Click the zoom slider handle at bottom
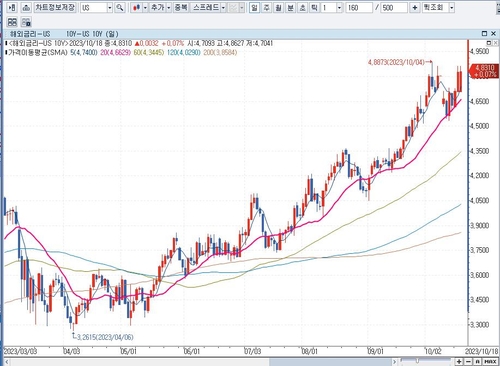 417,361
